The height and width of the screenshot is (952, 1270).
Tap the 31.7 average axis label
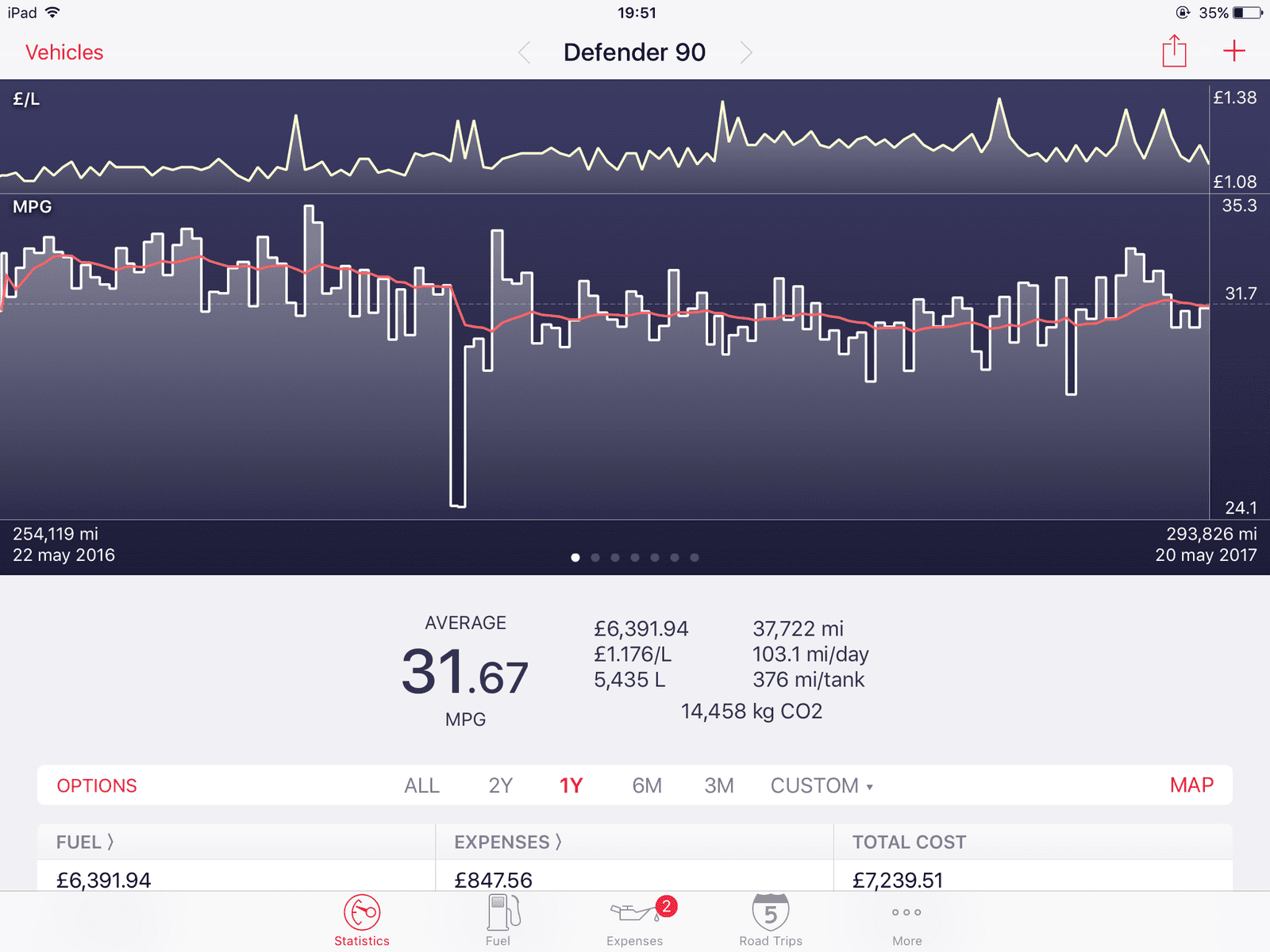pyautogui.click(x=1241, y=294)
